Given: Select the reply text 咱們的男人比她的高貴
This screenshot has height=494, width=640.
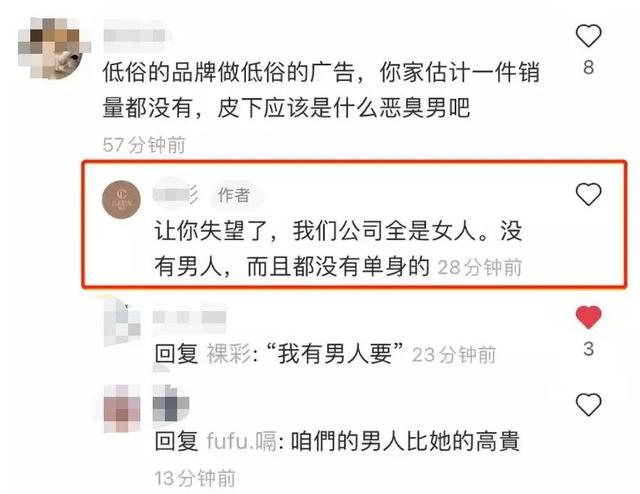Looking at the screenshot, I should (405, 441).
